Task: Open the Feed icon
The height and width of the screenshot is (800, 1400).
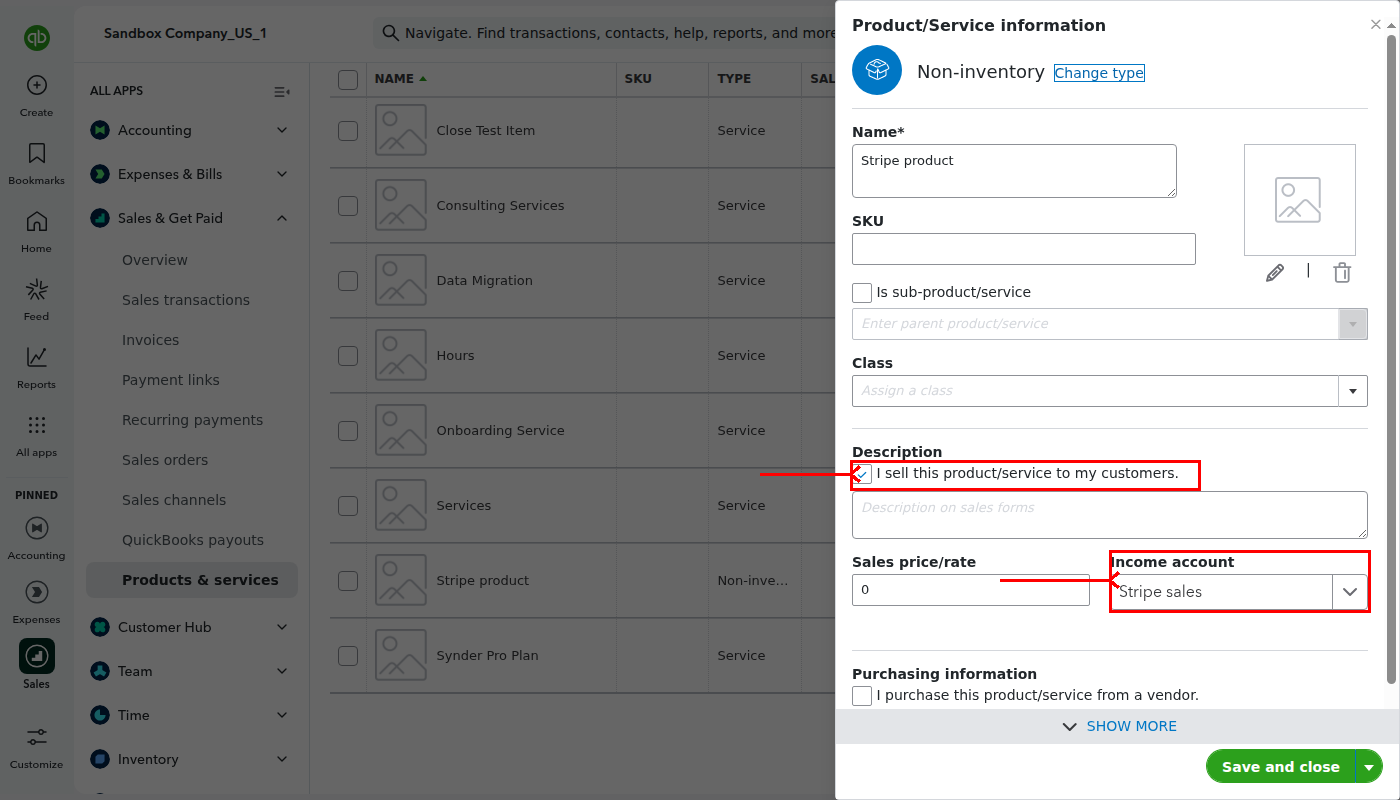Action: coord(37,289)
